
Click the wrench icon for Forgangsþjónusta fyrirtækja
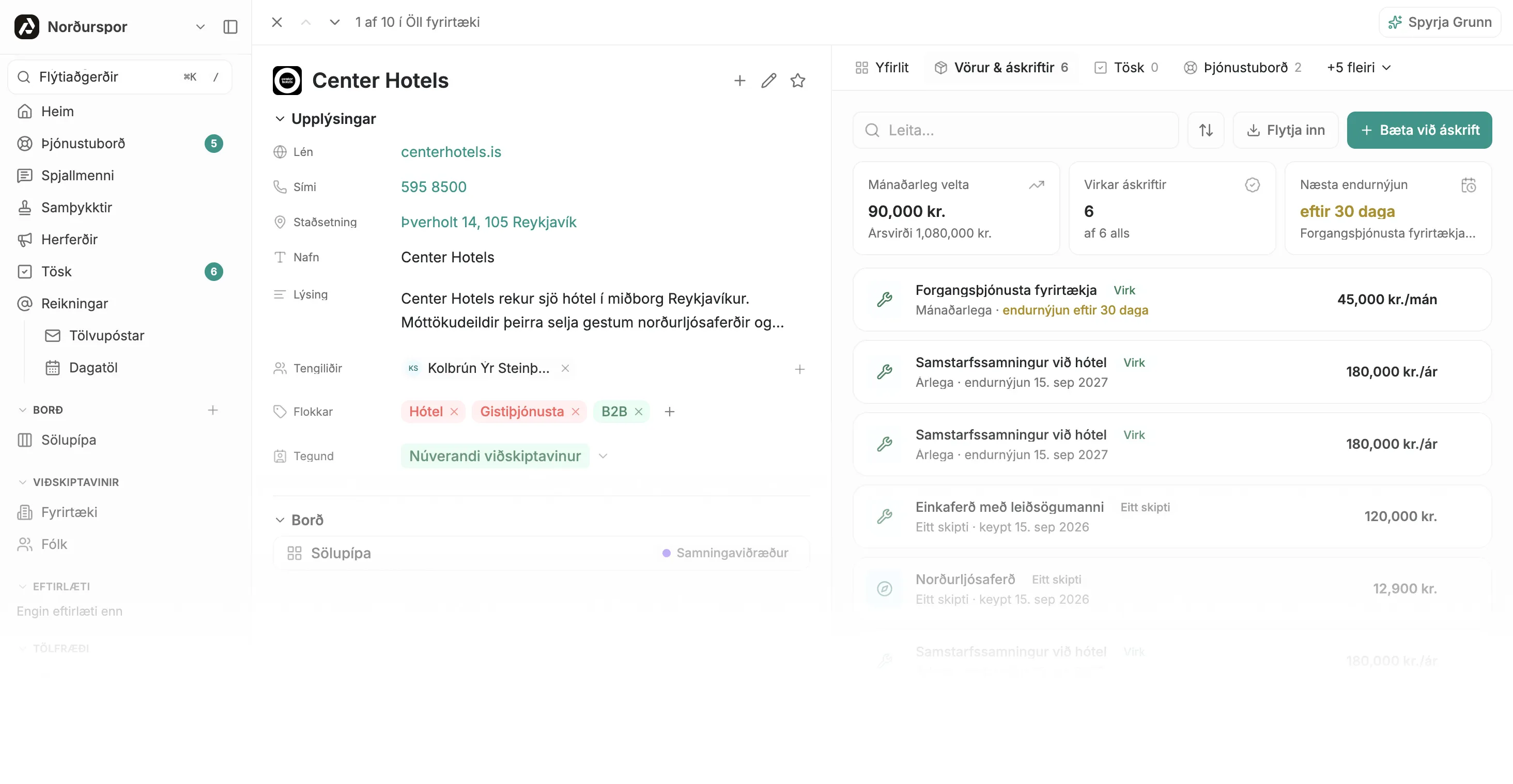click(x=885, y=300)
